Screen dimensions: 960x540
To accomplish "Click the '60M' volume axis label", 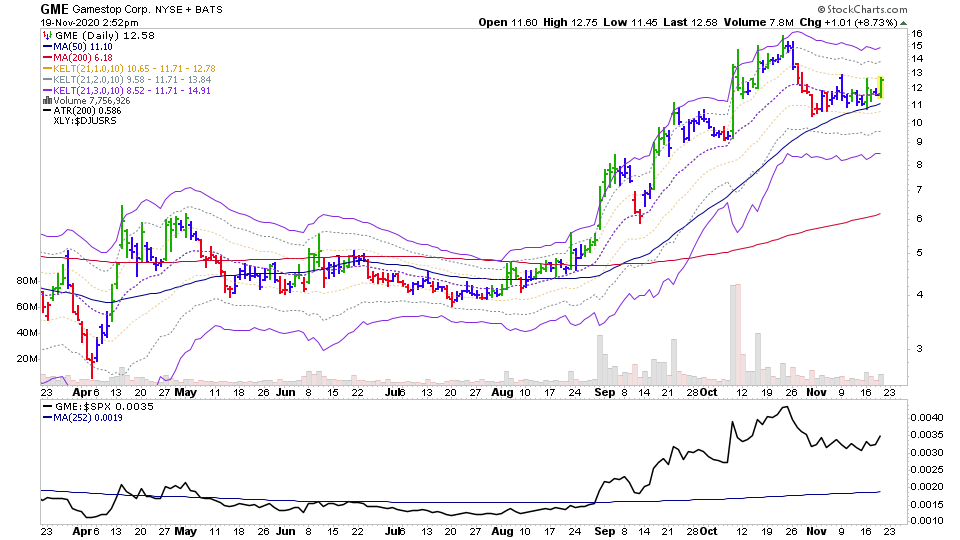I will [x=27, y=307].
